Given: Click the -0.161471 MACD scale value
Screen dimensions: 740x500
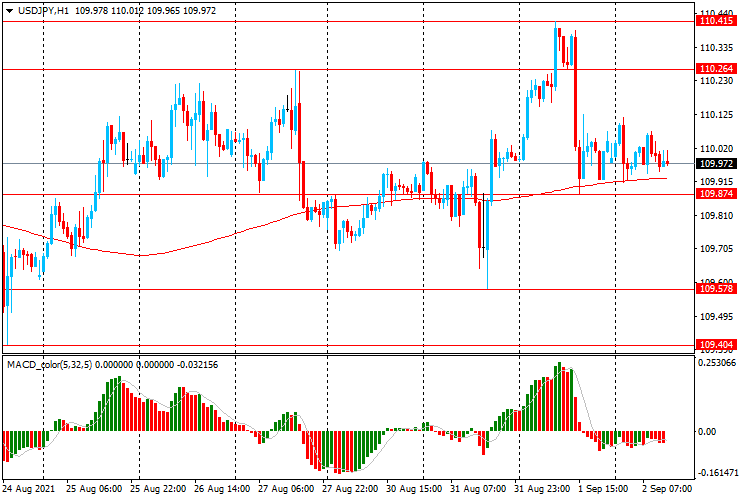Looking at the screenshot, I should (716, 473).
